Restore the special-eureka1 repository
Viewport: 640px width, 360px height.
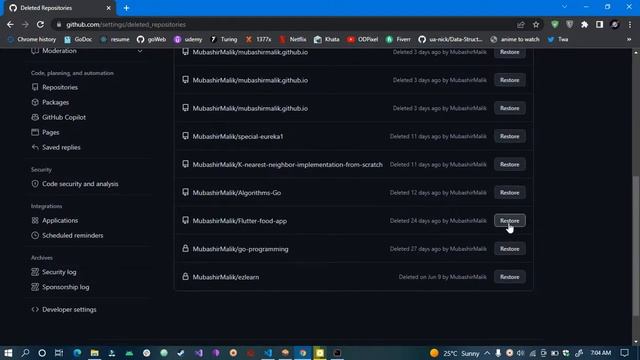point(509,136)
